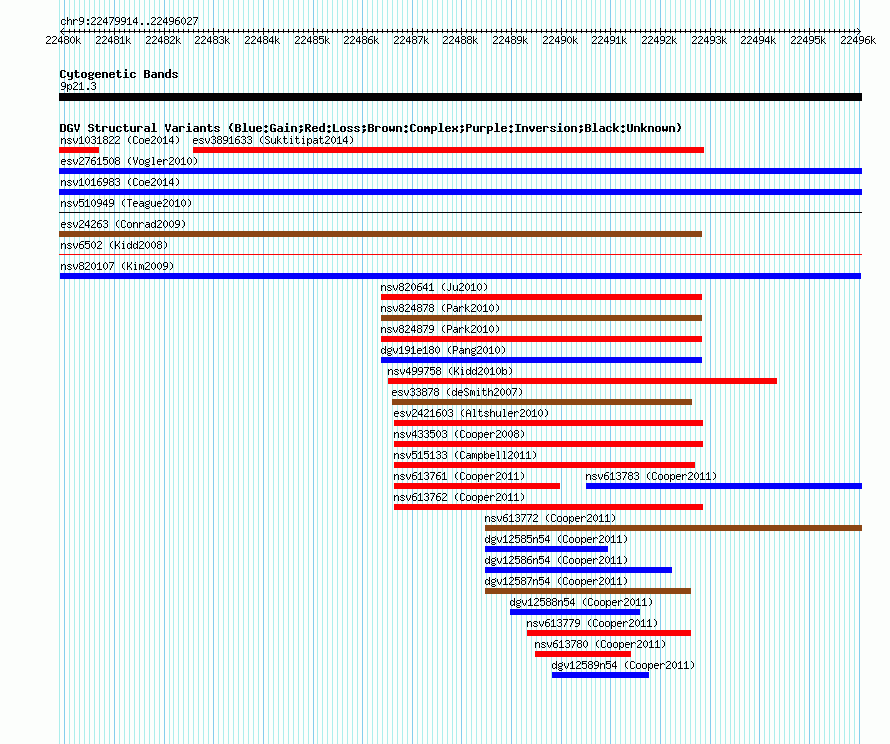Open the esv2761508 (Vogler2010) variant
Image resolution: width=890 pixels, height=744 pixels.
tap(460, 171)
